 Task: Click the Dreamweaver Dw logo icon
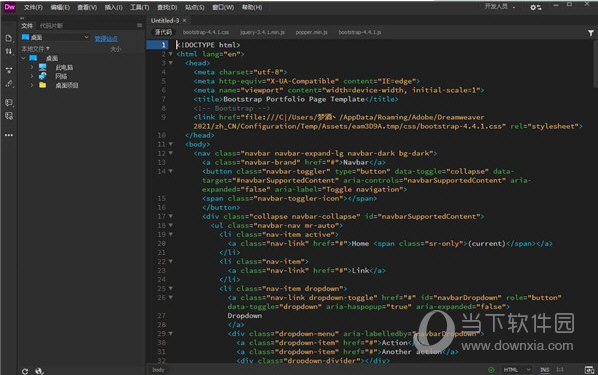pyautogui.click(x=10, y=7)
